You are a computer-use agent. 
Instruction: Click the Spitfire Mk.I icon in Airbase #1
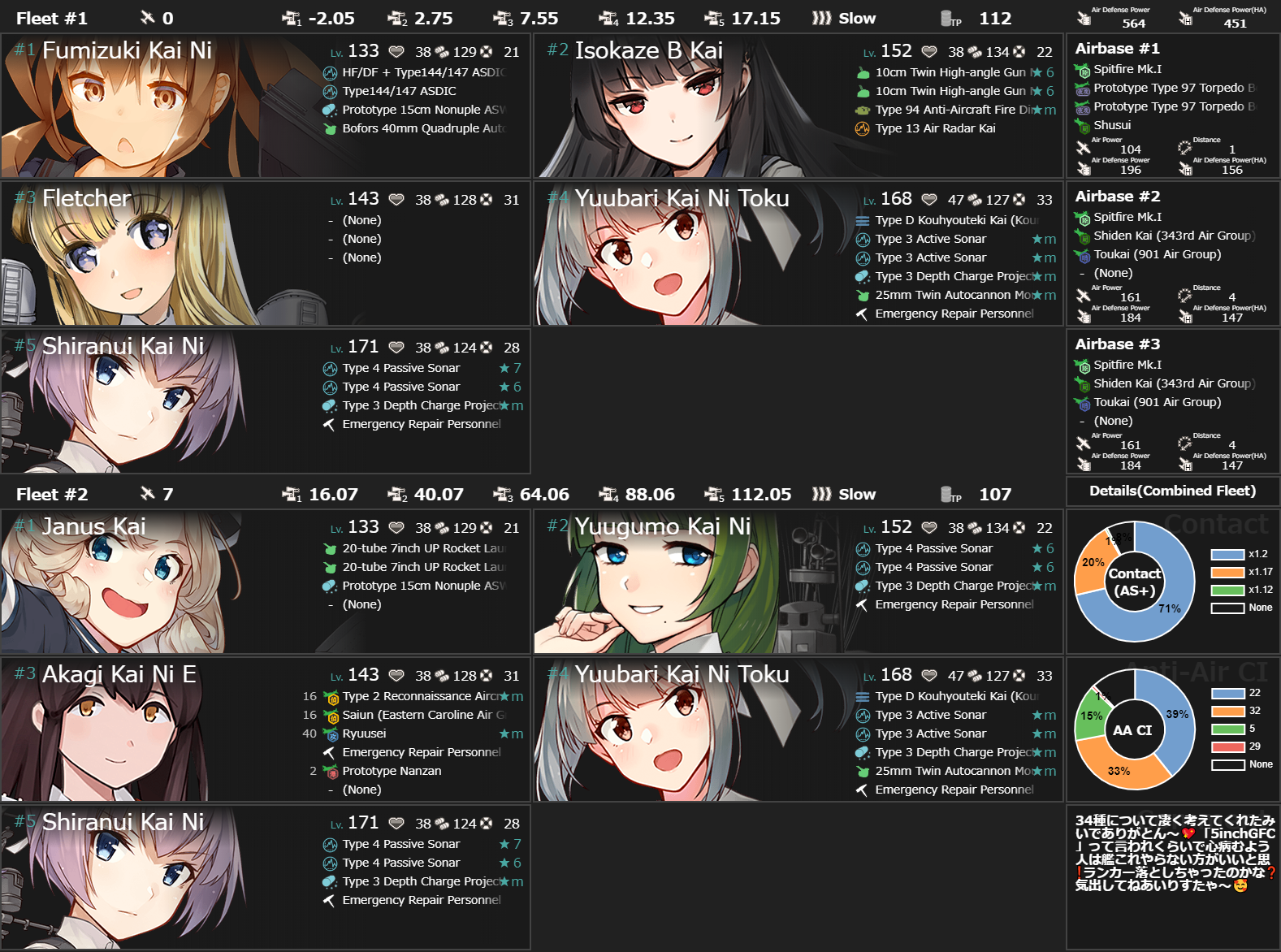pos(1082,70)
